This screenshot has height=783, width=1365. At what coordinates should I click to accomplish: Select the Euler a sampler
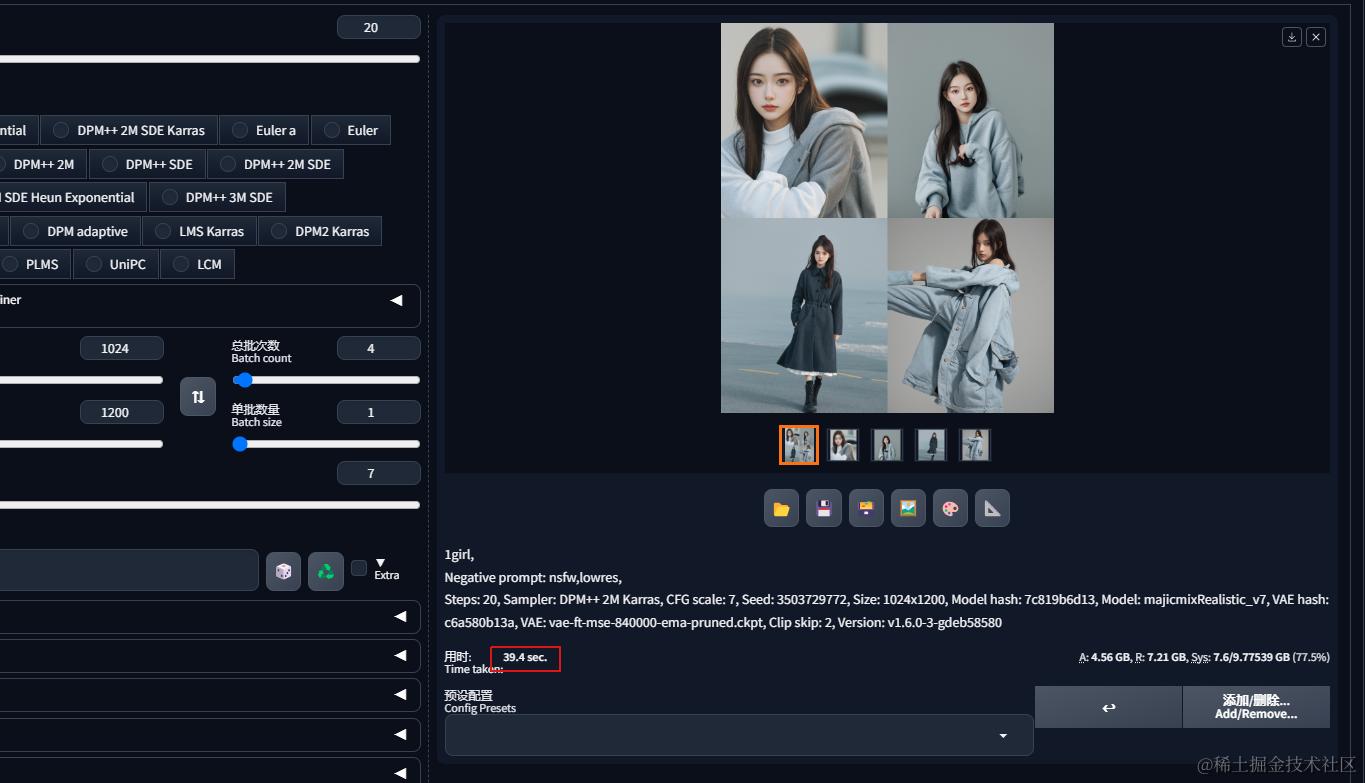click(264, 130)
